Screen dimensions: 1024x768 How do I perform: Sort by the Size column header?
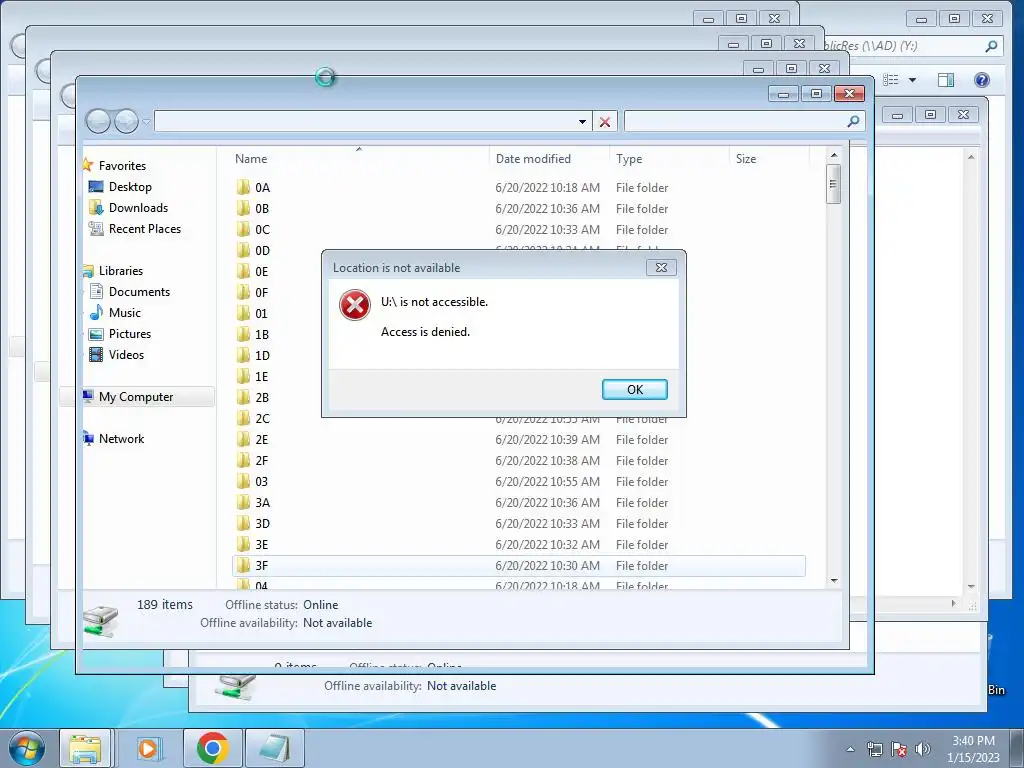pyautogui.click(x=746, y=159)
